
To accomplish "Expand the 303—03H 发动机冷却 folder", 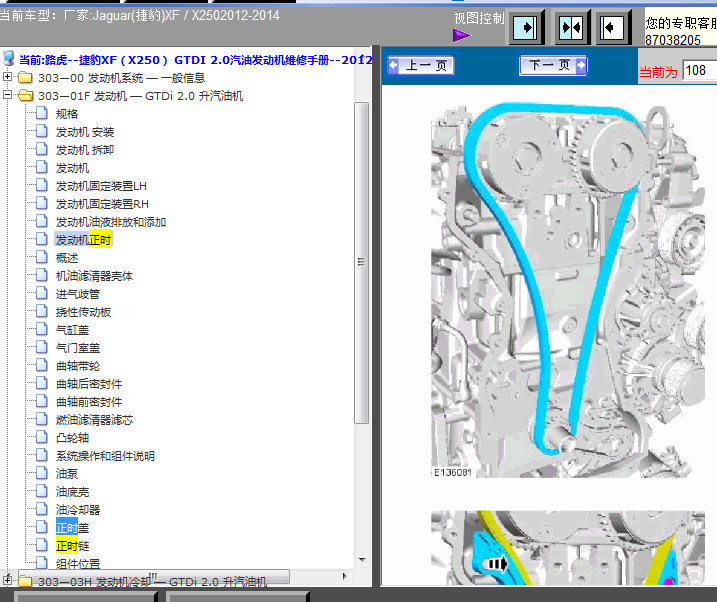I will coord(7,580).
